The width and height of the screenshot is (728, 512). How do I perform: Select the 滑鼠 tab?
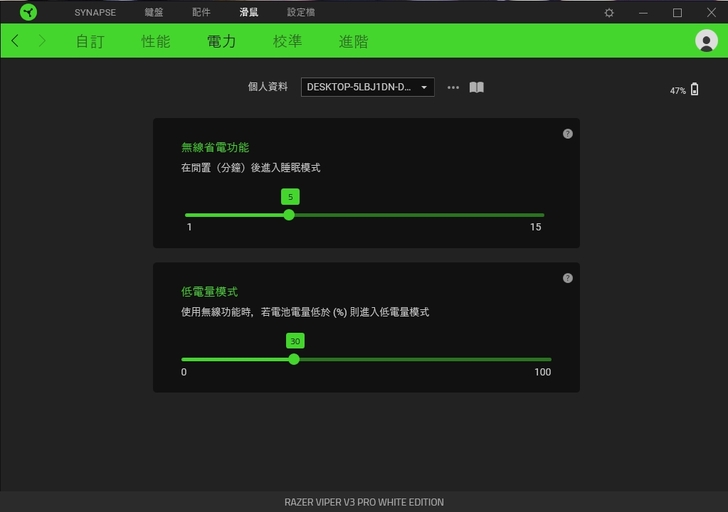(x=248, y=13)
